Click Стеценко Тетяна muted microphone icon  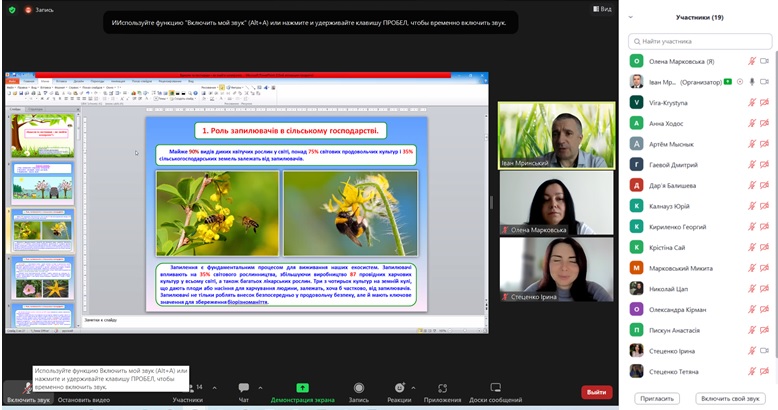tap(752, 371)
